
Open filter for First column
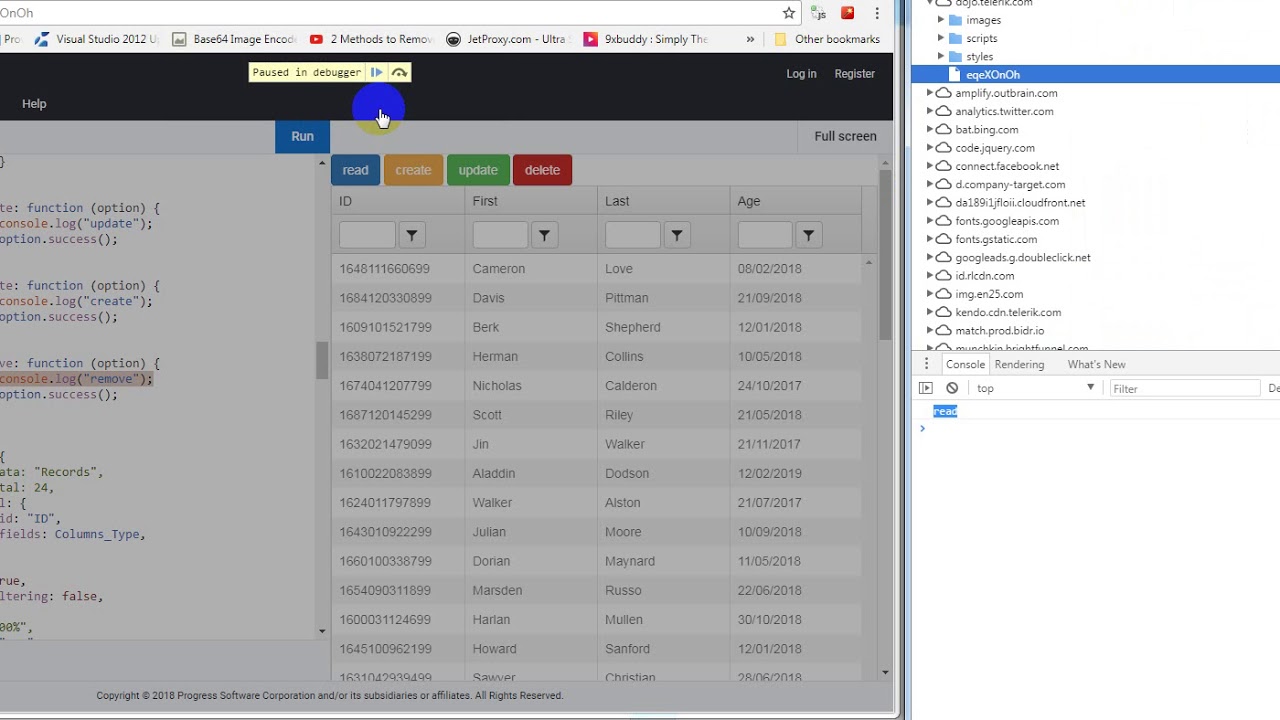(x=544, y=235)
